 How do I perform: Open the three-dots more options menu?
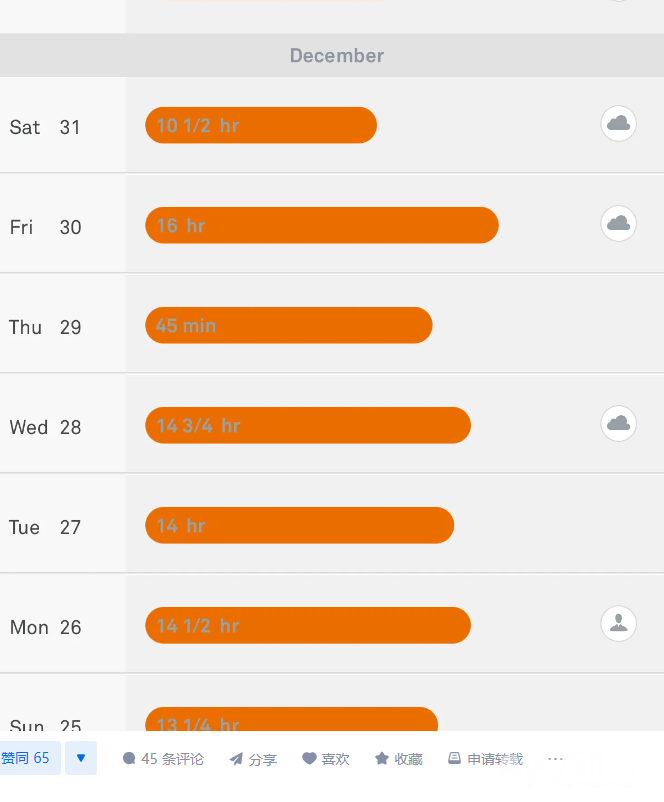pos(556,759)
